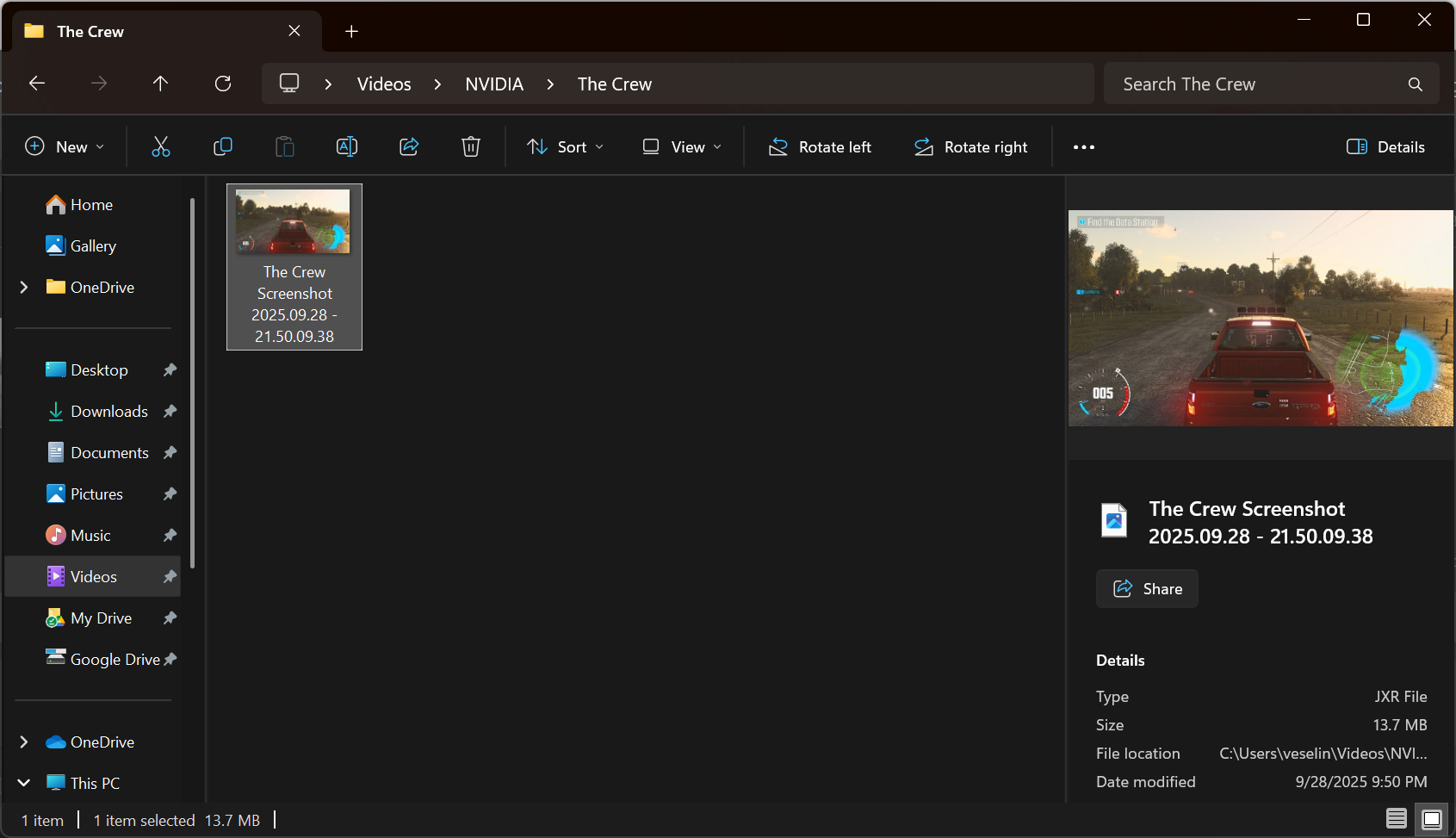
Task: Click the file location path value
Action: point(1323,754)
